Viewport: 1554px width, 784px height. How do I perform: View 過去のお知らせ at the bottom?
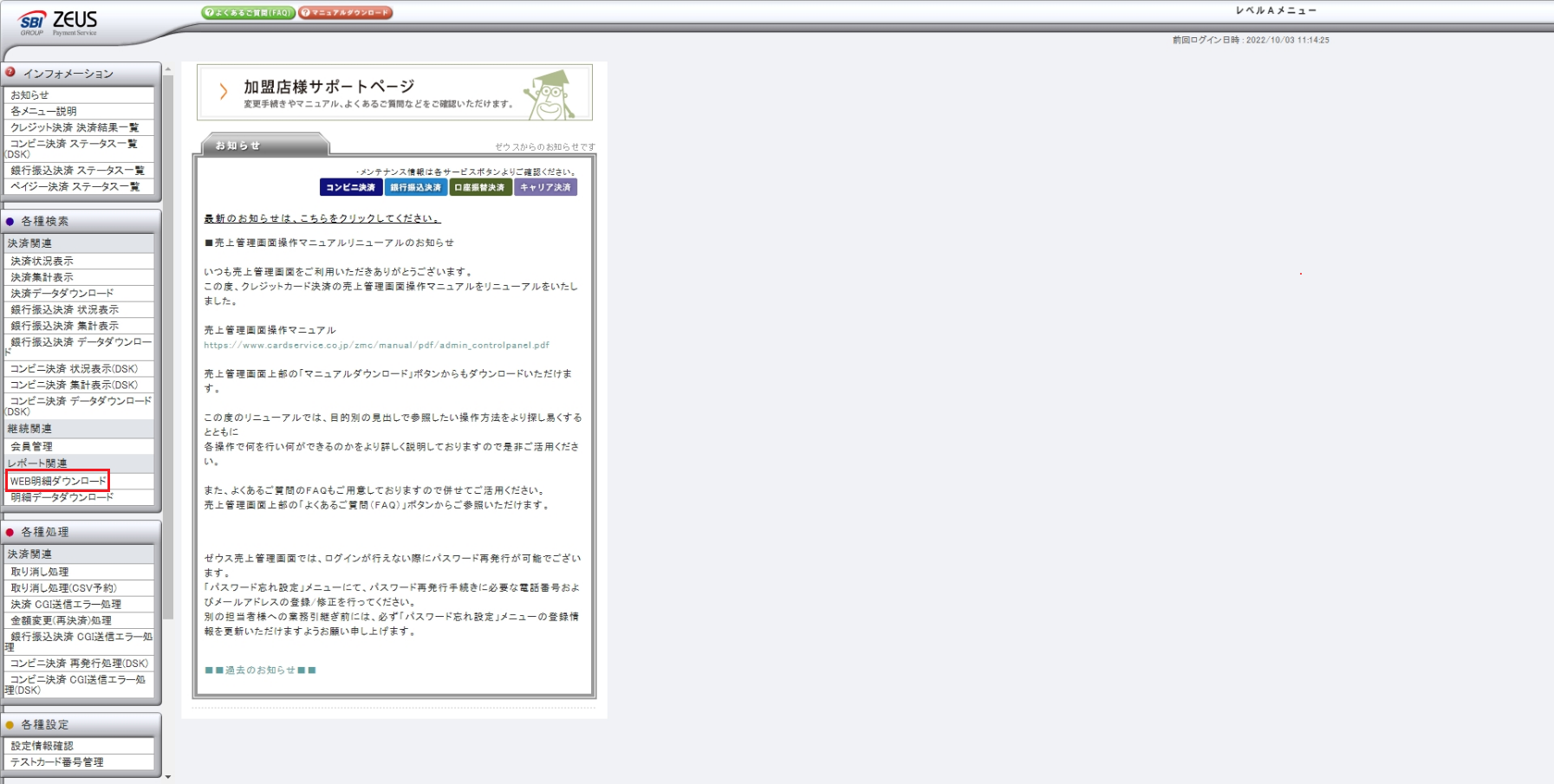(x=260, y=670)
